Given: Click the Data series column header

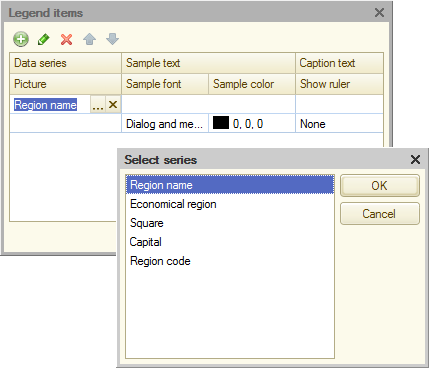Looking at the screenshot, I should 65,63.
